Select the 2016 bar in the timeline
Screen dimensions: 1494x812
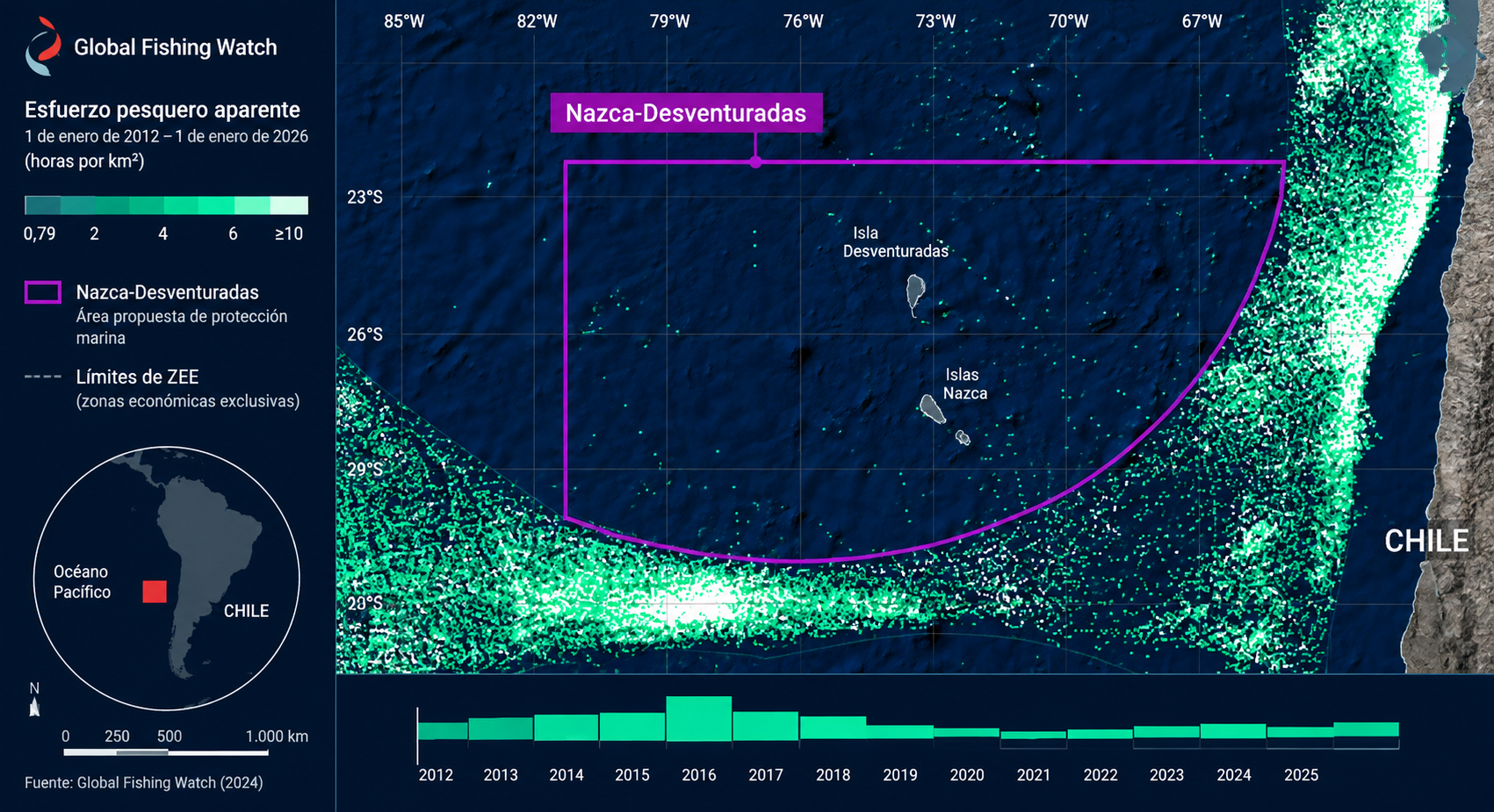click(699, 719)
